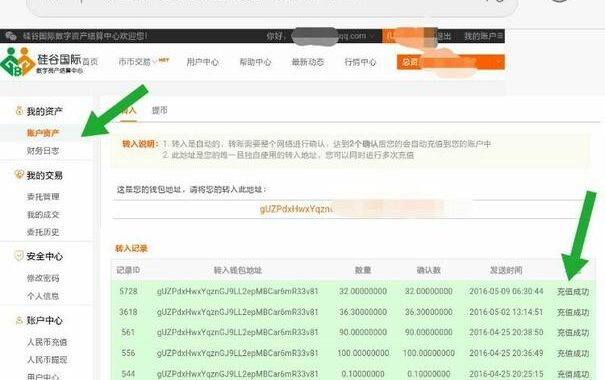The width and height of the screenshot is (605, 380).
Task: Open 委托管理 in sidebar
Action: [43, 197]
